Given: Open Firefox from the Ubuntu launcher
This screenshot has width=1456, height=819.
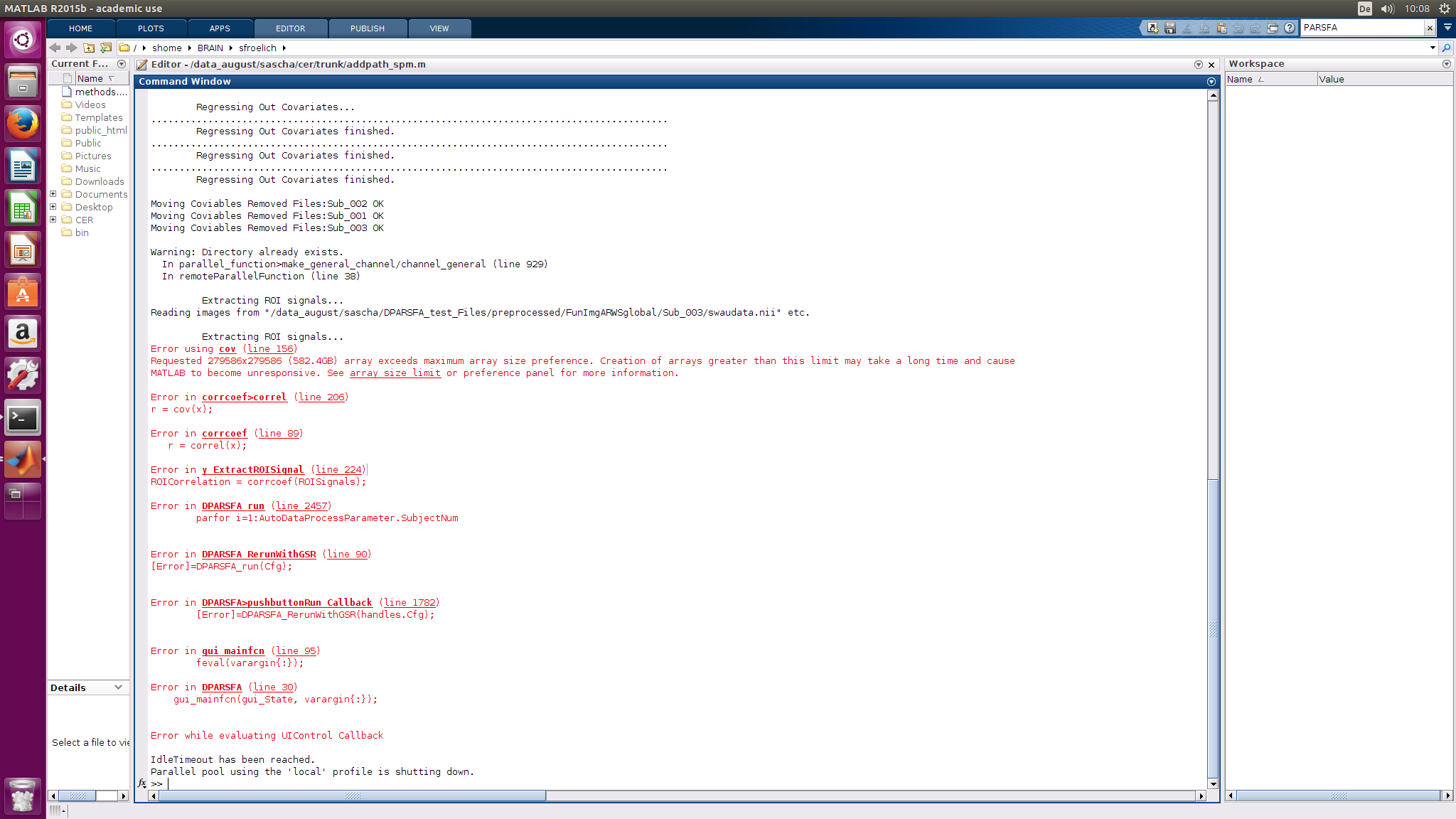Looking at the screenshot, I should [x=23, y=124].
